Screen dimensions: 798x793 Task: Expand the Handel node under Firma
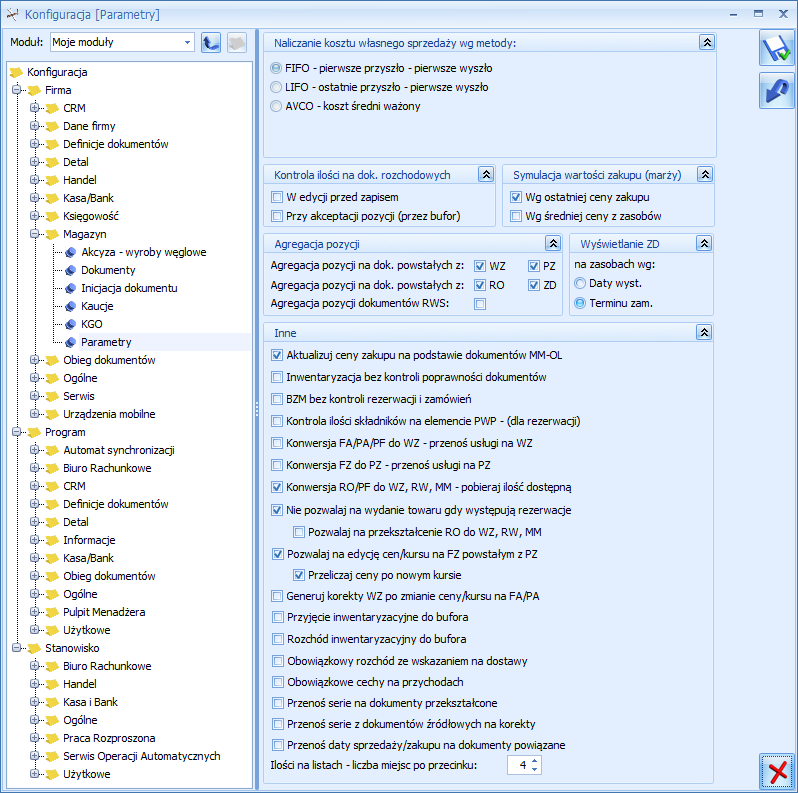(x=35, y=180)
